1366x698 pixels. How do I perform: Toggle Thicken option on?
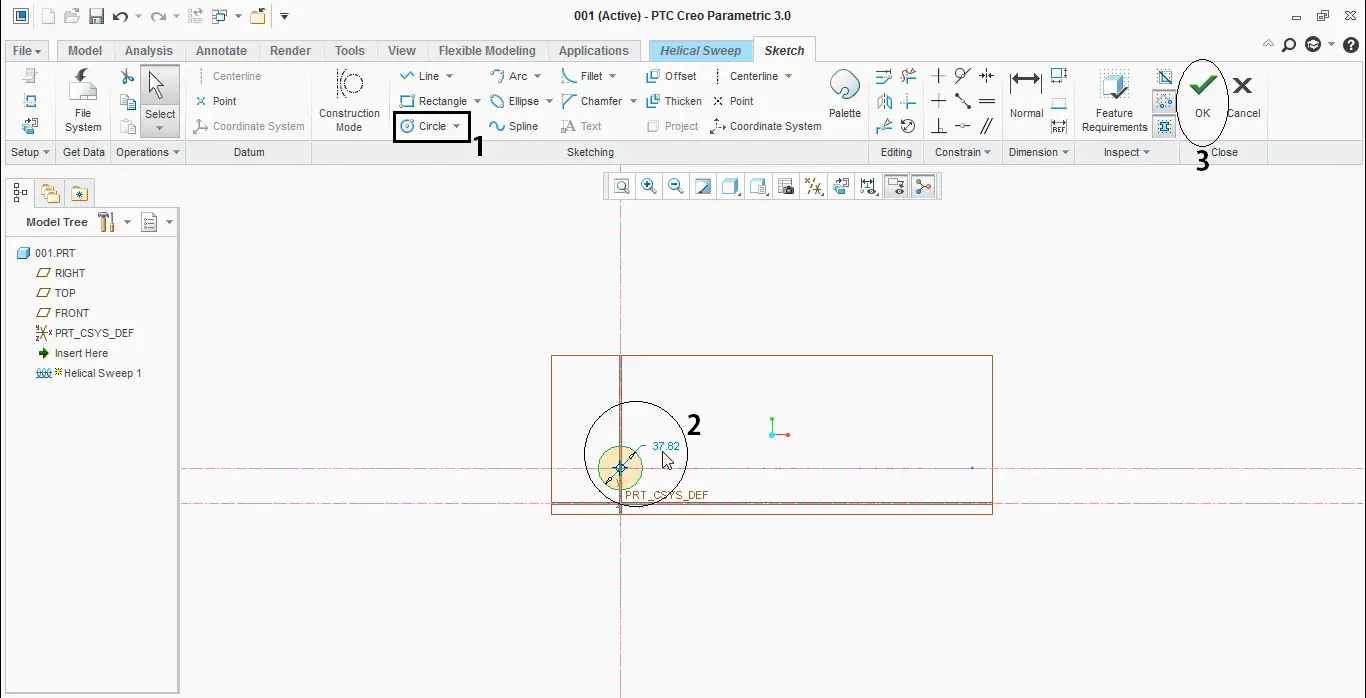pyautogui.click(x=674, y=100)
